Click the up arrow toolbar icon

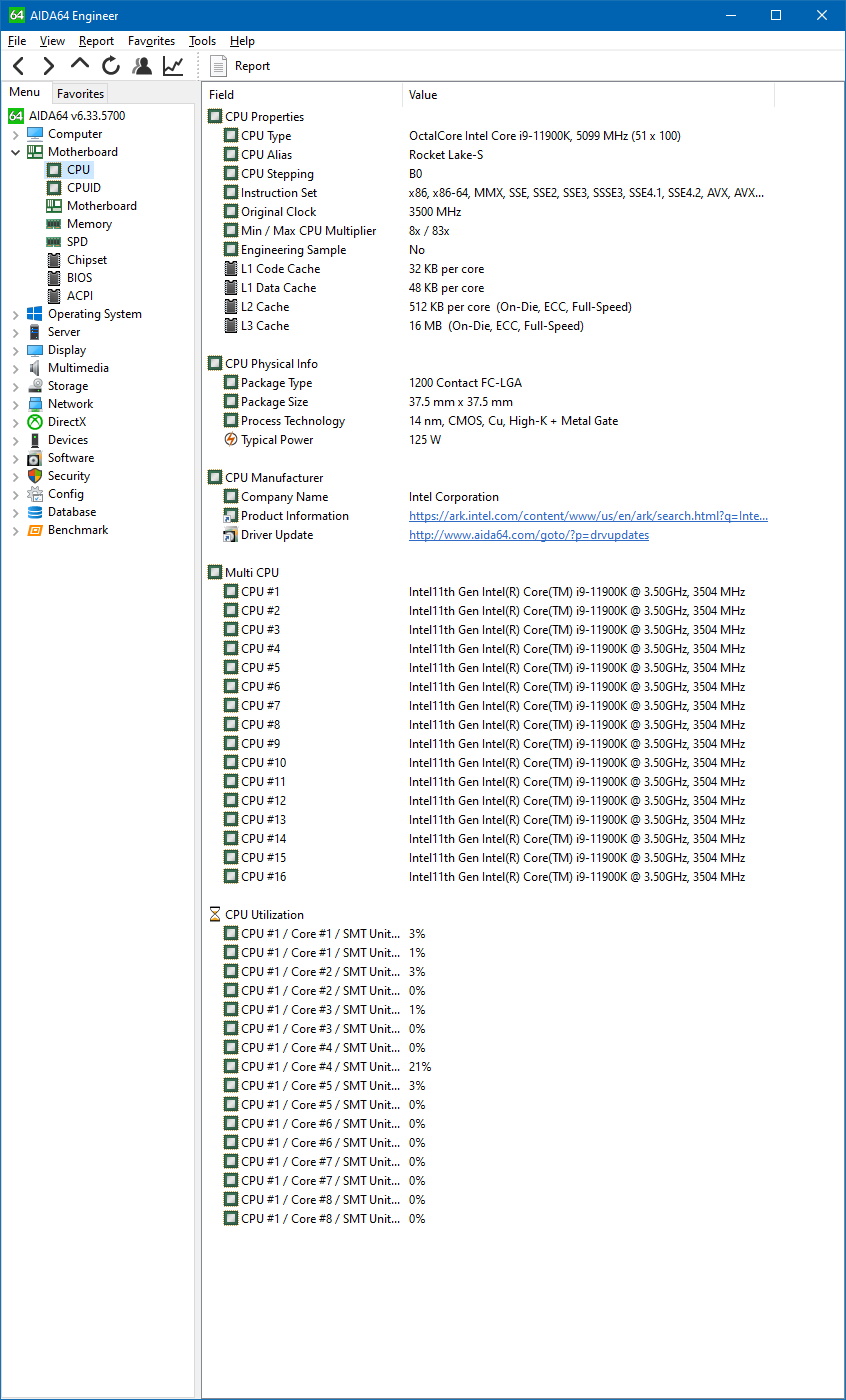coord(80,66)
